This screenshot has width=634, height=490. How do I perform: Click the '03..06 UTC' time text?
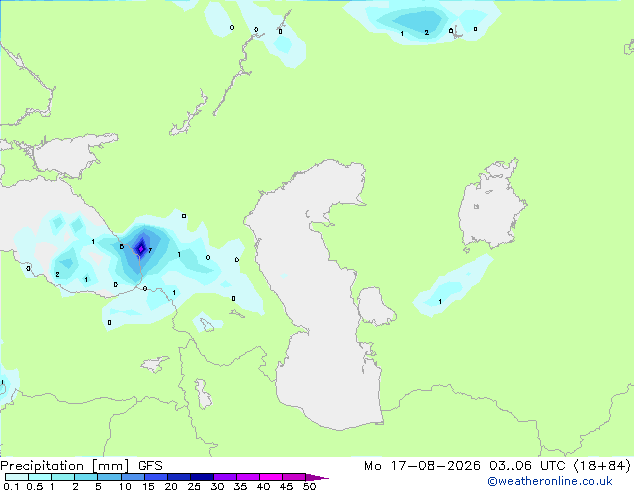(527, 466)
